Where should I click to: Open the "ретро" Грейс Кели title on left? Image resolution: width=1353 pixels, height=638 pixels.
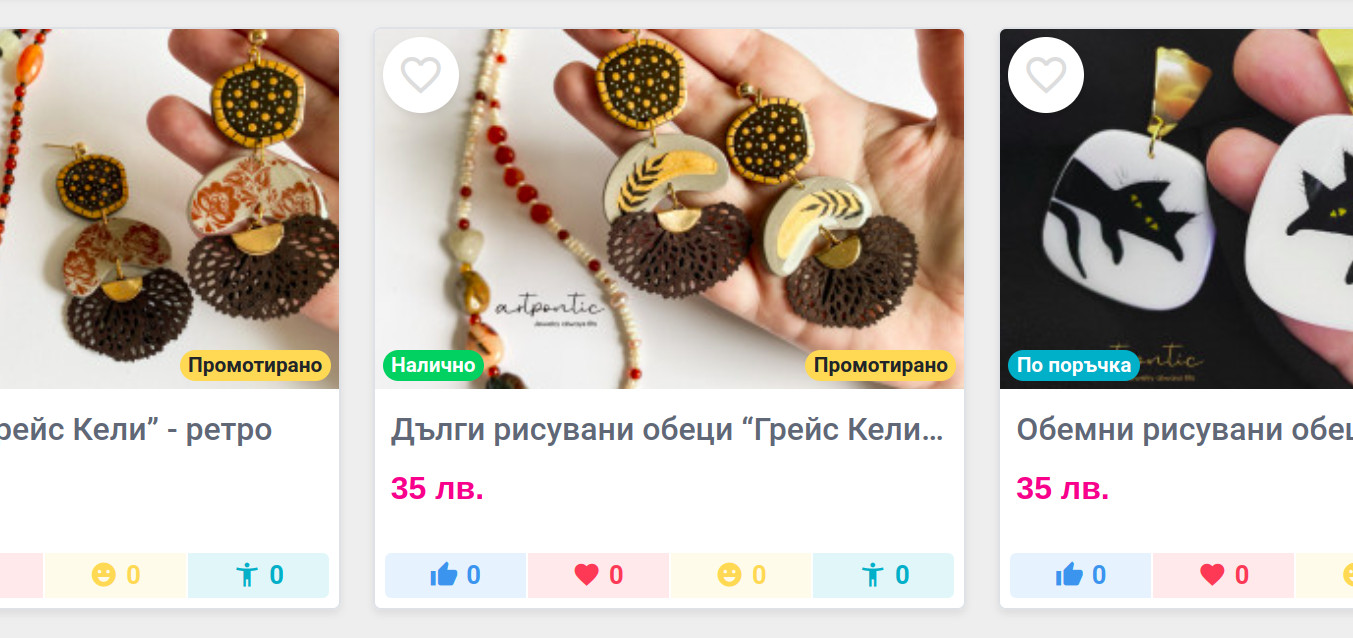pyautogui.click(x=136, y=431)
